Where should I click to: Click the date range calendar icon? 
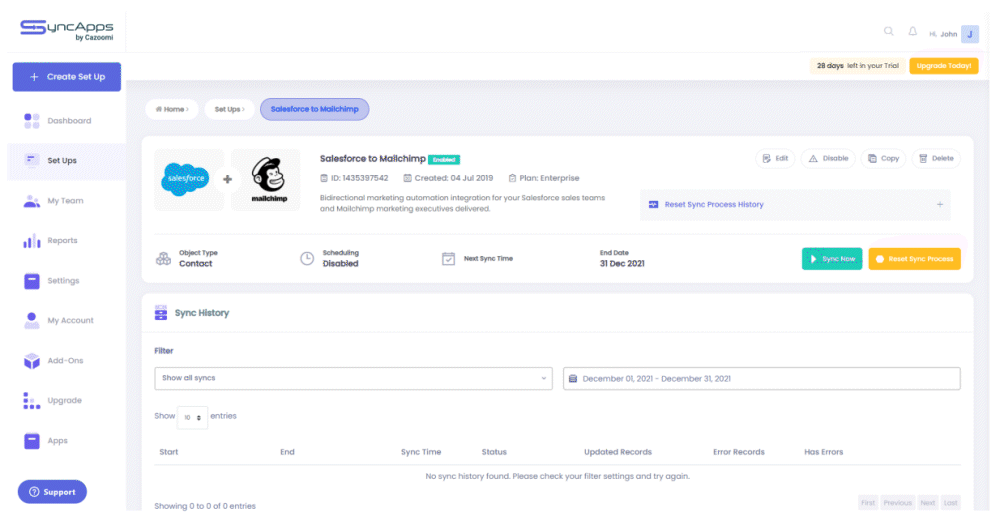[x=573, y=378]
